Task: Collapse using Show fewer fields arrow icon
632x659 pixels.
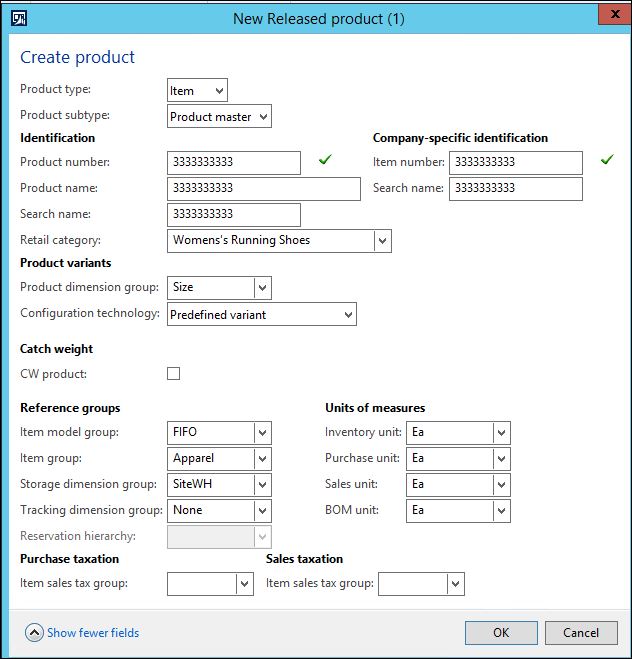Action: point(34,632)
